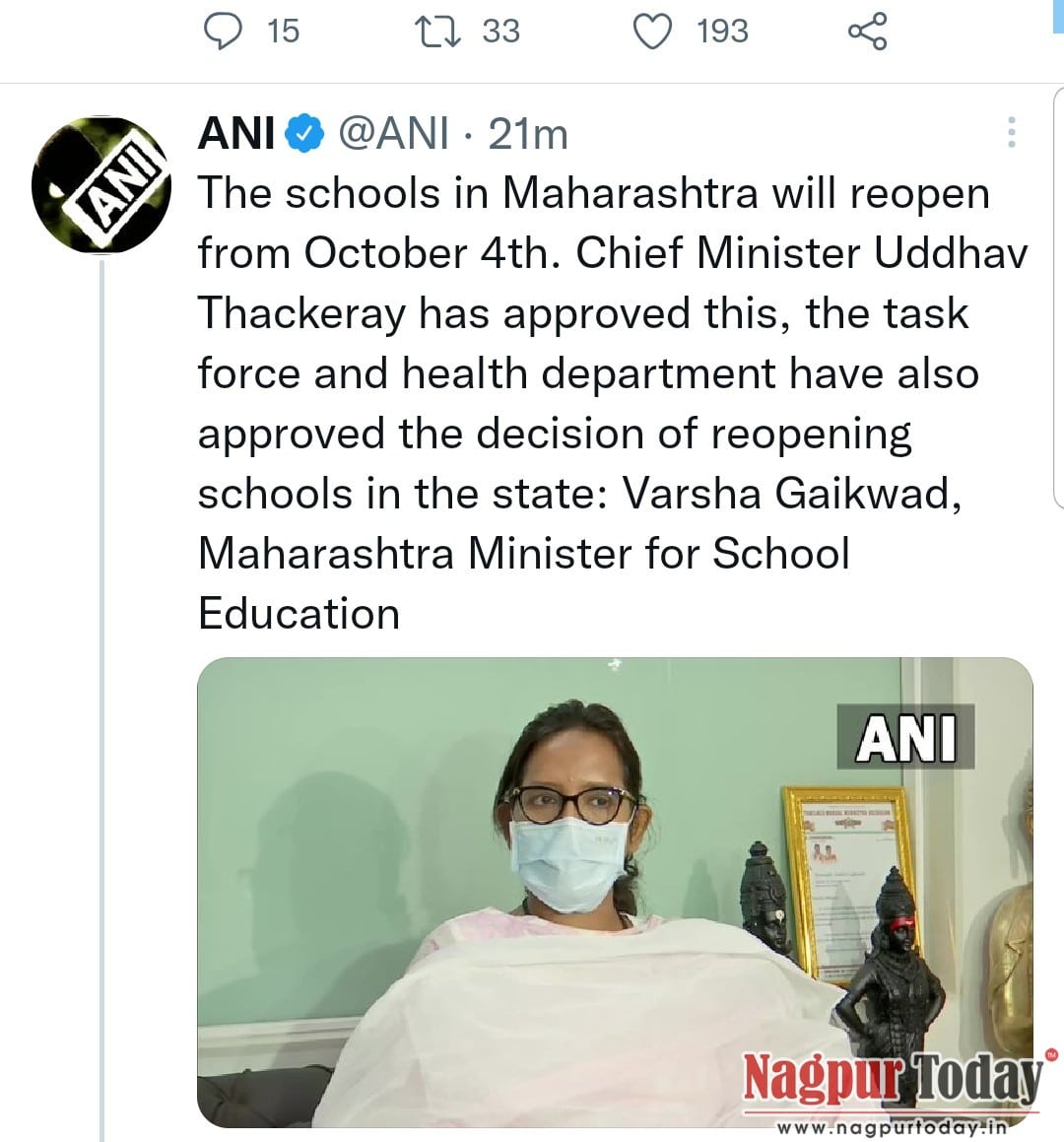Open the @ANI handle link

pos(394,134)
